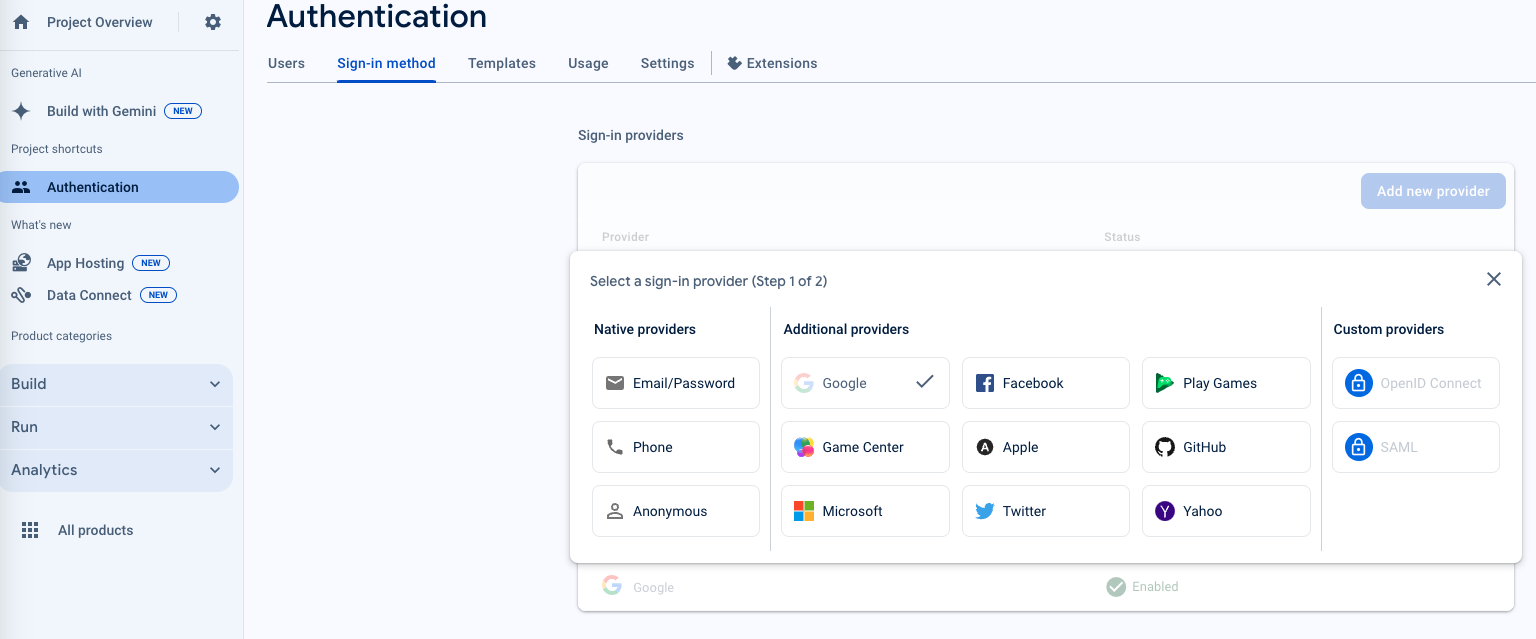
Task: Select the Game Center icon
Action: (804, 447)
